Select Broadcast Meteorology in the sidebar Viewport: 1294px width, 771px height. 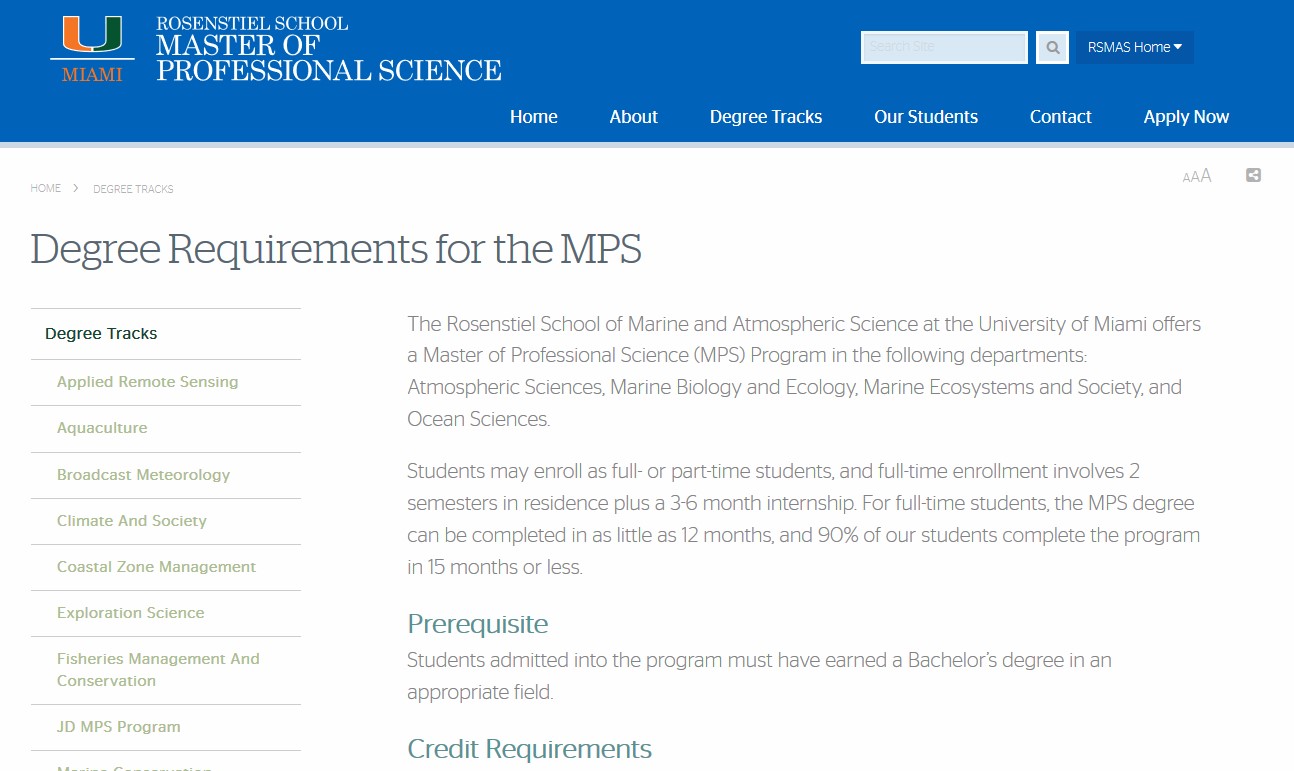[x=143, y=475]
